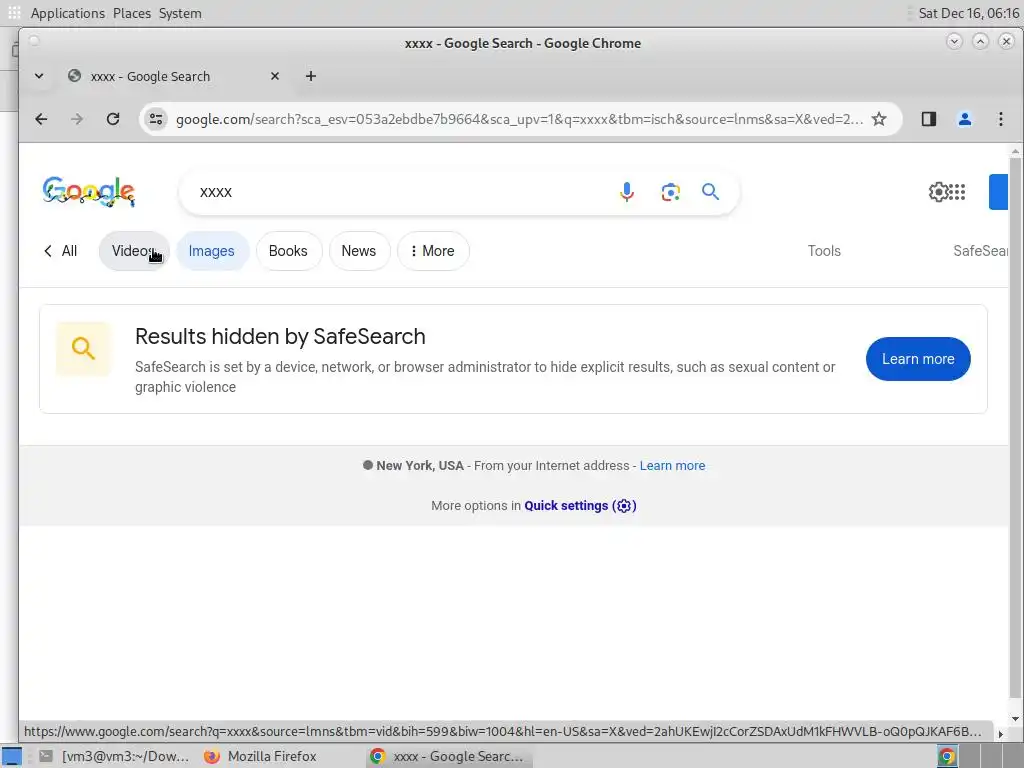Click the Show Desktop button in taskbar
This screenshot has width=1024, height=768.
point(12,756)
